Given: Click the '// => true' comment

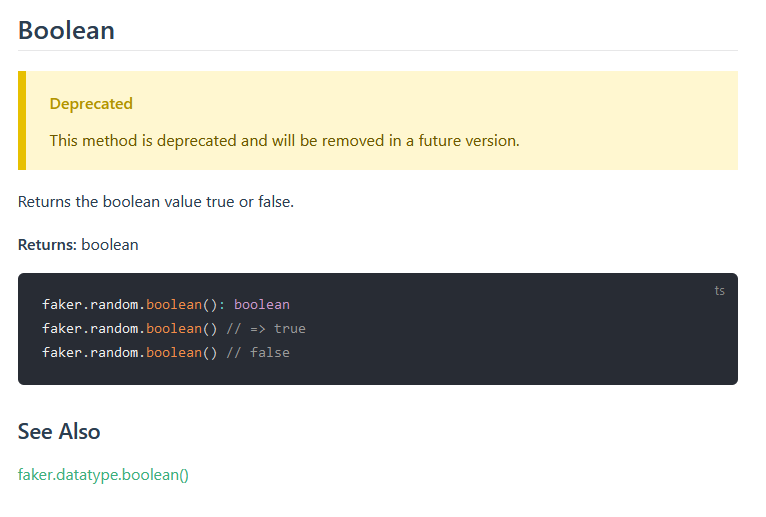Looking at the screenshot, I should [x=266, y=328].
